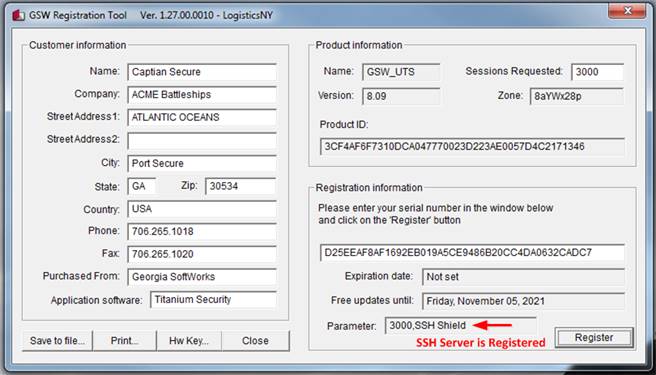Save registration info with Save to file button
The image size is (656, 375).
(x=57, y=341)
